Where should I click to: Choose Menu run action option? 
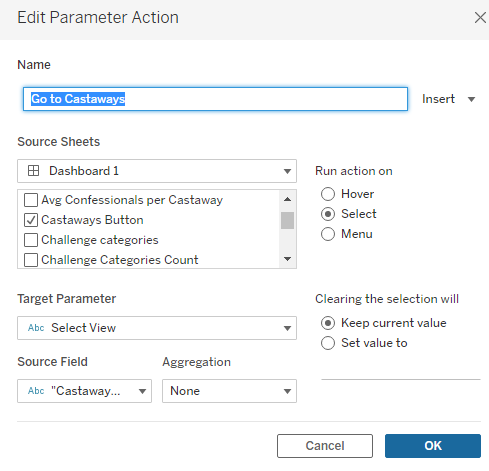[x=328, y=234]
